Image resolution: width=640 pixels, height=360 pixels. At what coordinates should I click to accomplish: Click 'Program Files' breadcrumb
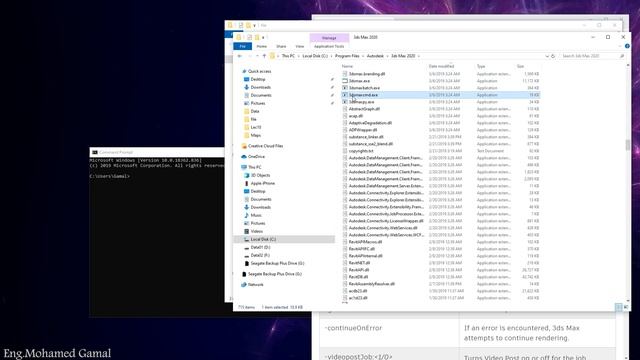click(347, 56)
